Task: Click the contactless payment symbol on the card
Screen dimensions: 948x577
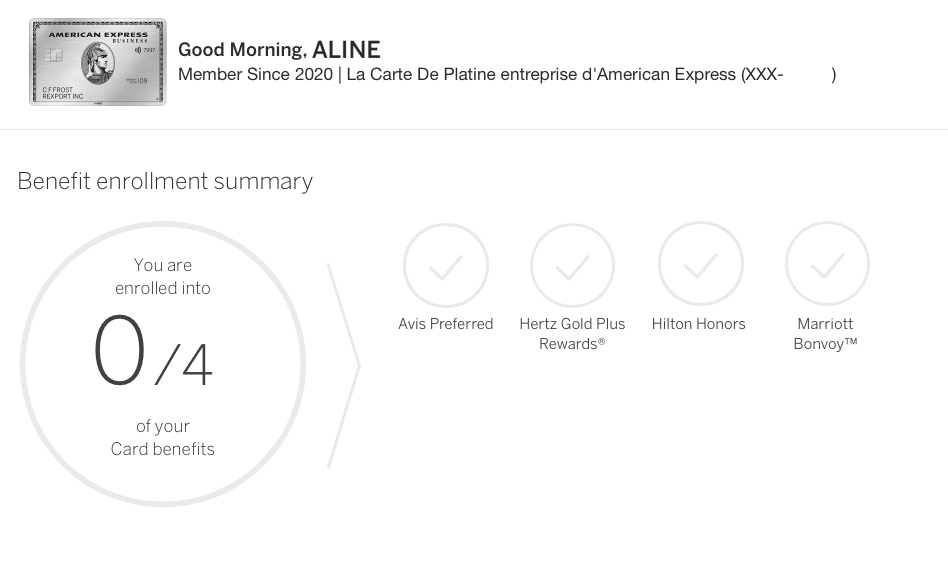Action: [137, 50]
